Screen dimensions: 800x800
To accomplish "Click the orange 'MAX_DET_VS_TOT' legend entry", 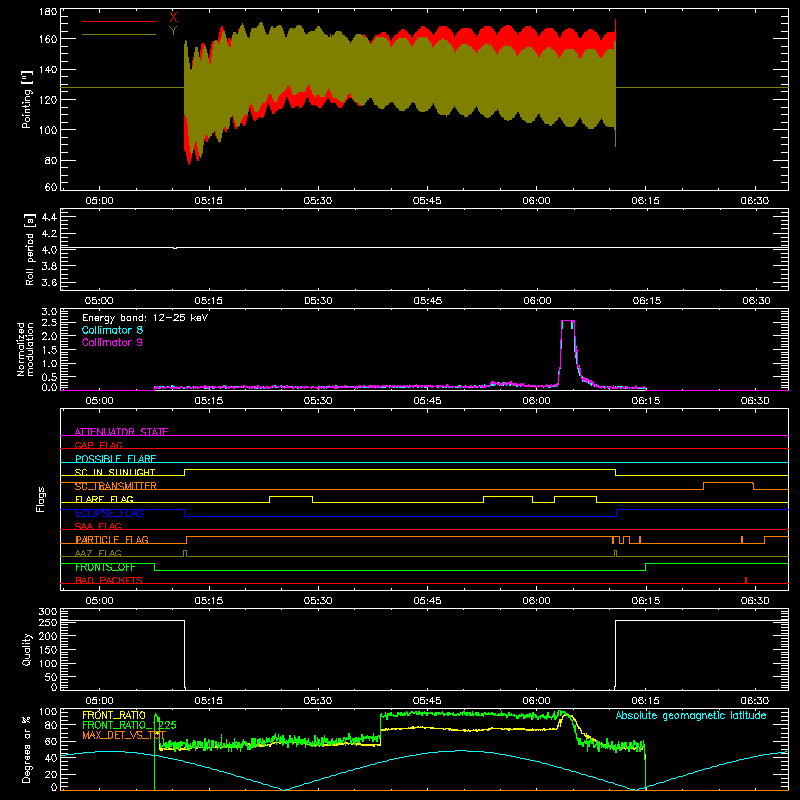I will point(124,735).
